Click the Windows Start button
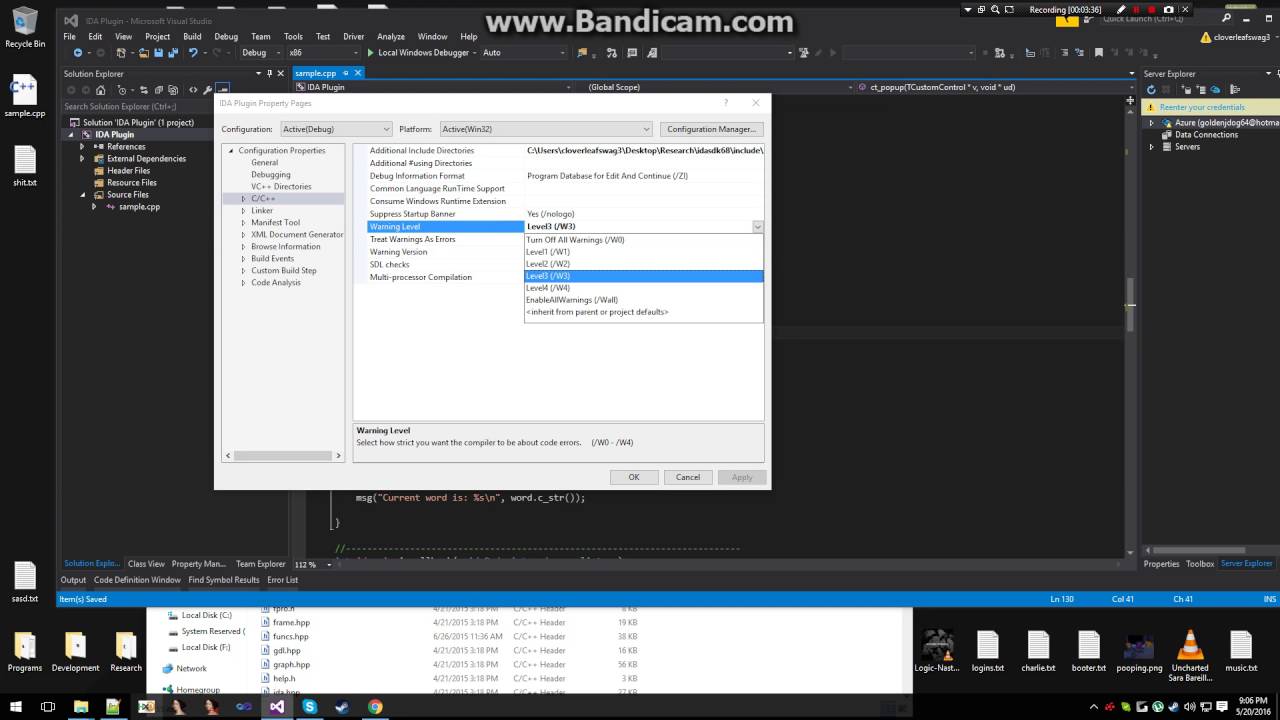This screenshot has height=720, width=1280. pyautogui.click(x=16, y=706)
